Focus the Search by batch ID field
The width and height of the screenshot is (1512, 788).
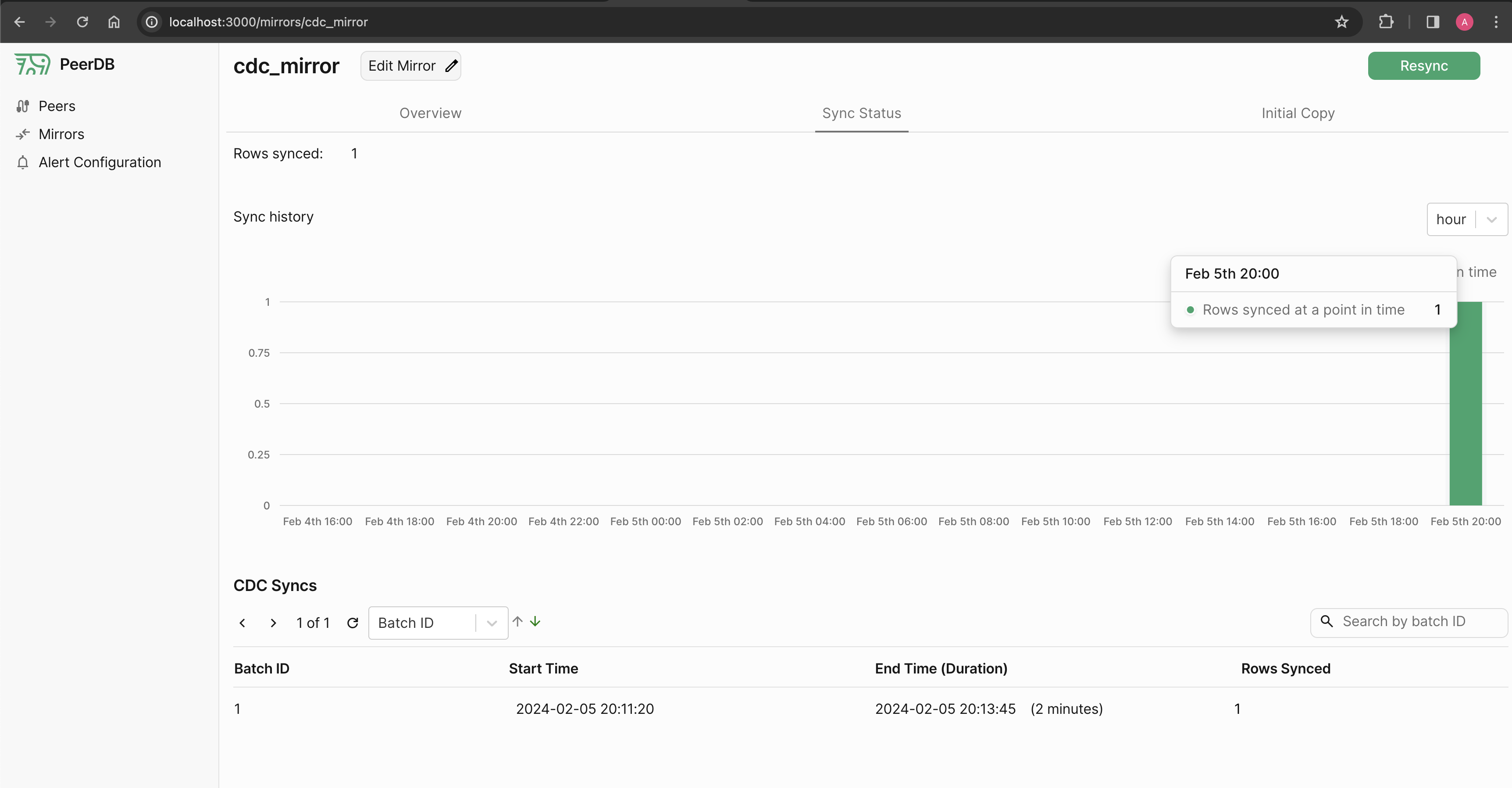coord(1409,622)
